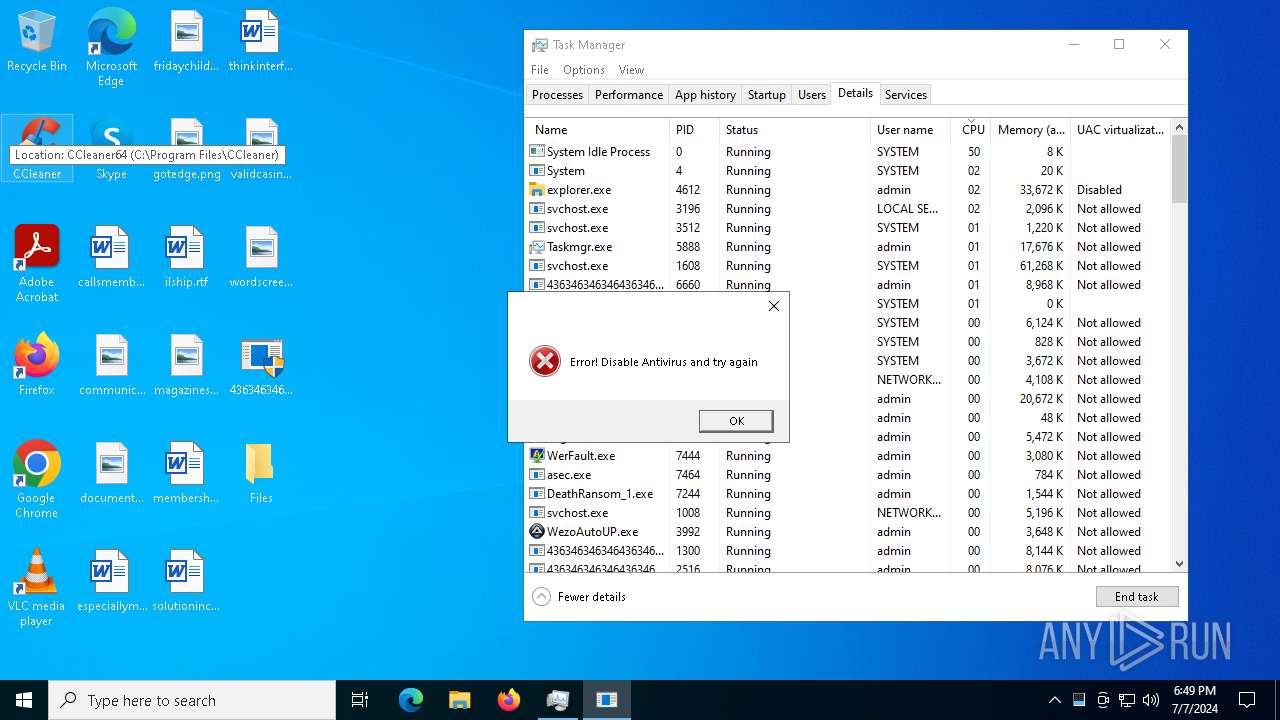
Task: Sort processes by Name column header
Action: (x=597, y=130)
